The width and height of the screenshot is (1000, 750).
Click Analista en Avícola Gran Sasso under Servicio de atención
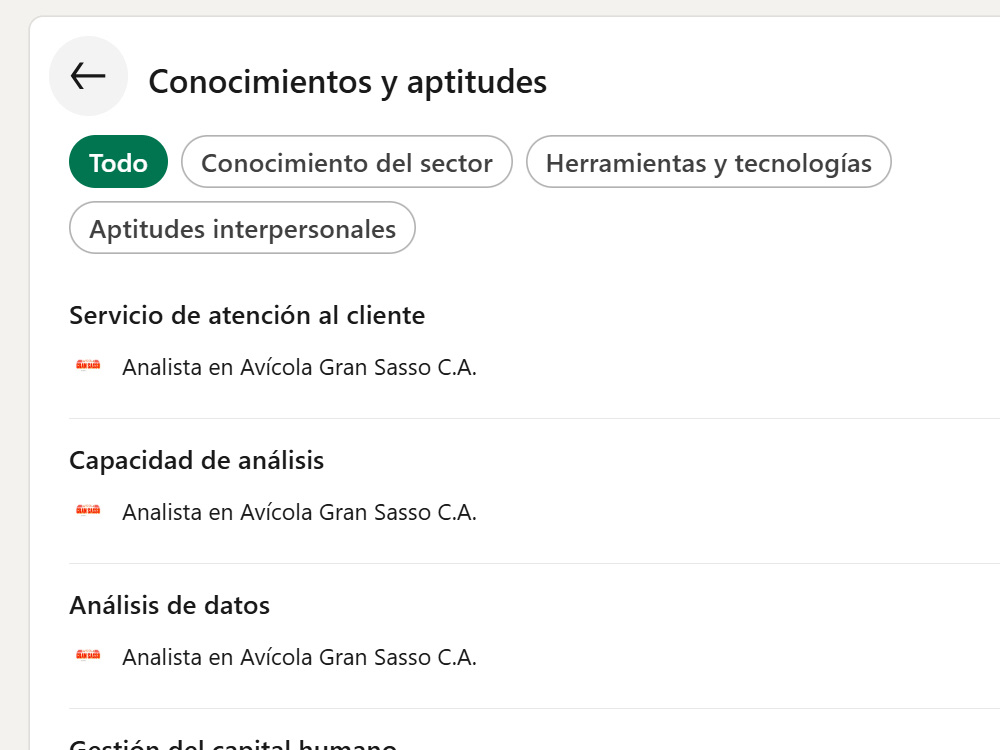tap(299, 367)
